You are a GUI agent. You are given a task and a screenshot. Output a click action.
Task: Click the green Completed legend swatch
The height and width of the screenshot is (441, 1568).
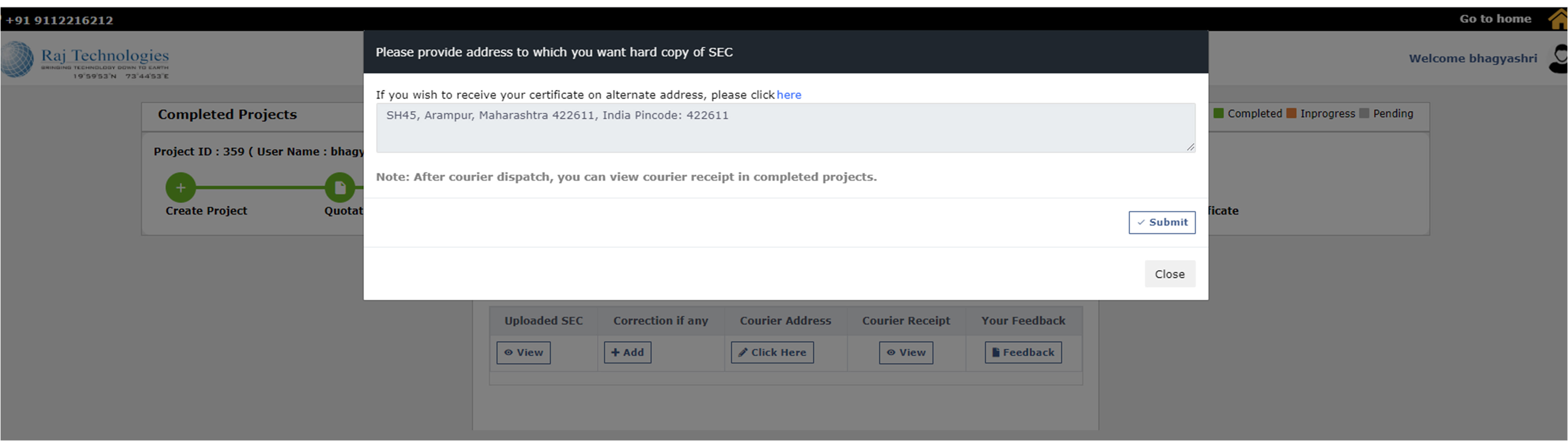coord(1219,113)
